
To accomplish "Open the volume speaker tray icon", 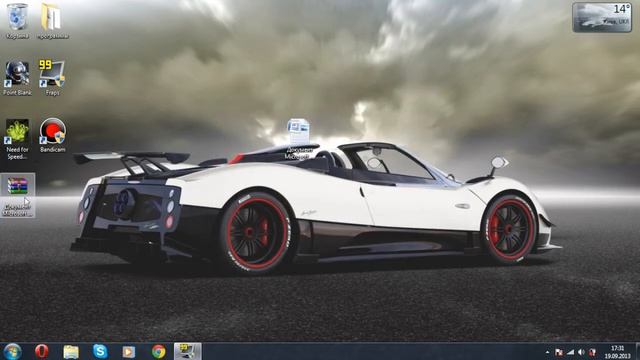I will 581,352.
